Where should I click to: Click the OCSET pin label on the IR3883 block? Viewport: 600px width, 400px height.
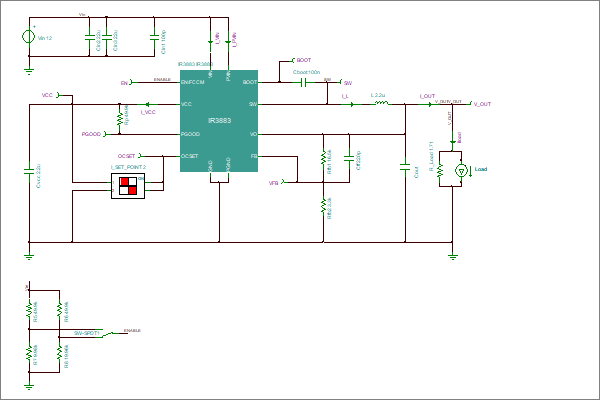[x=190, y=156]
